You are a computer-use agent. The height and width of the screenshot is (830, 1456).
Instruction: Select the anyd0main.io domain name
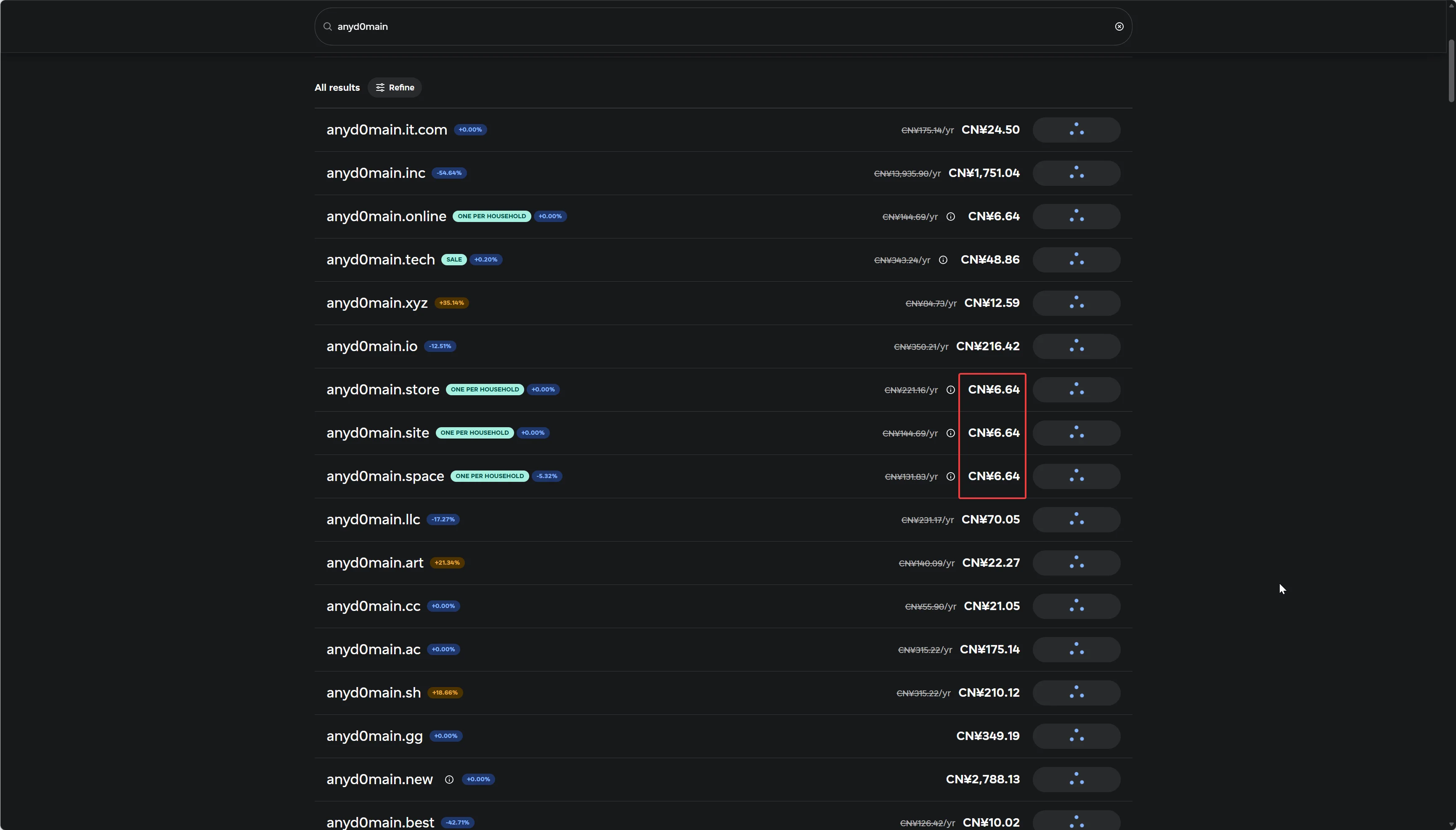(372, 346)
